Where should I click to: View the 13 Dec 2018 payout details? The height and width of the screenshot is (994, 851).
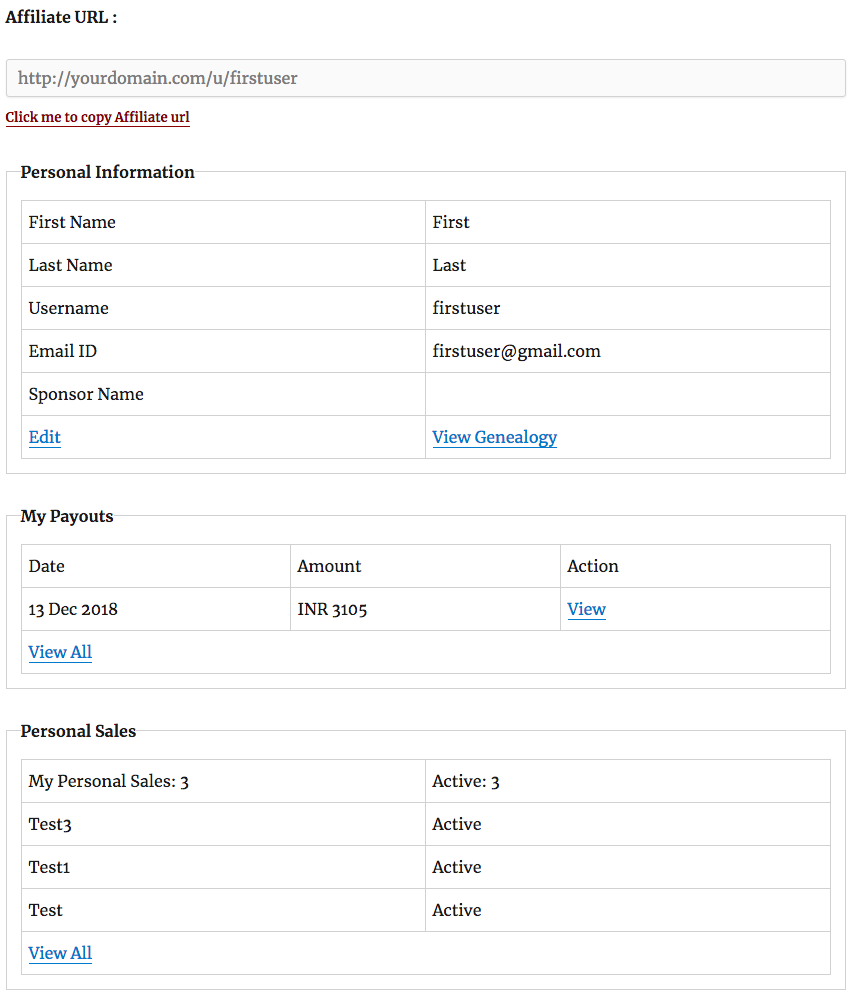point(587,609)
